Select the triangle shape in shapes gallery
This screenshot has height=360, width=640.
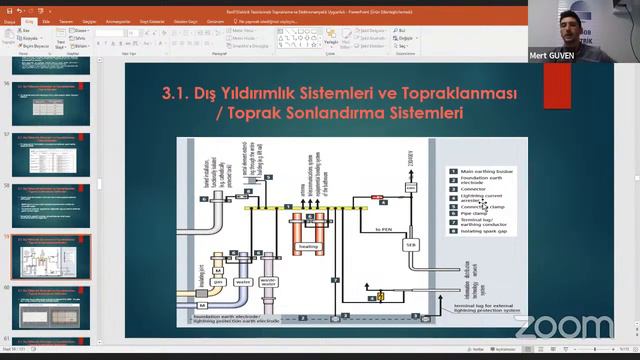(x=281, y=38)
